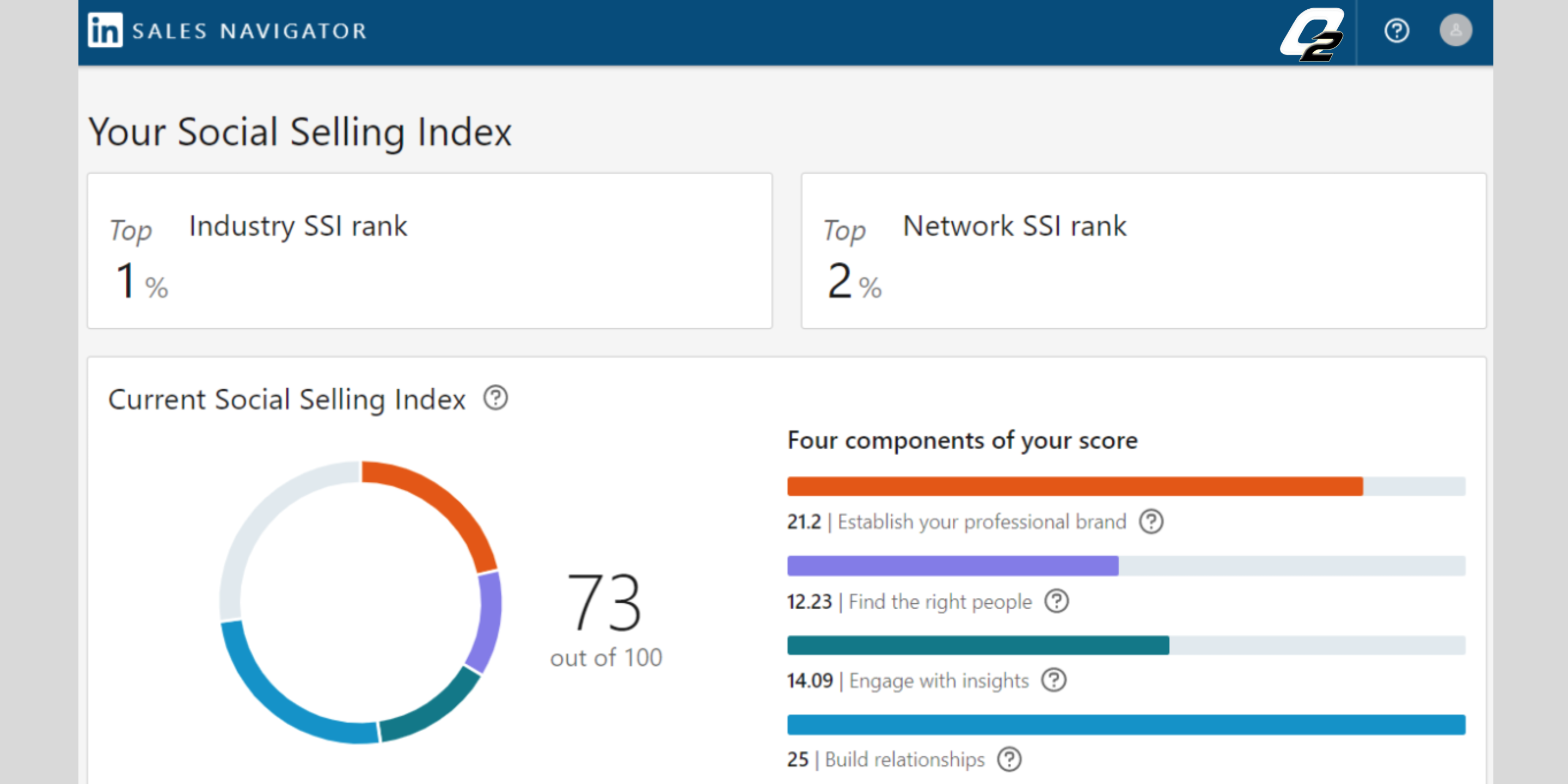This screenshot has width=1568, height=784.
Task: Click the SALES NAVIGATOR header text
Action: point(249,31)
